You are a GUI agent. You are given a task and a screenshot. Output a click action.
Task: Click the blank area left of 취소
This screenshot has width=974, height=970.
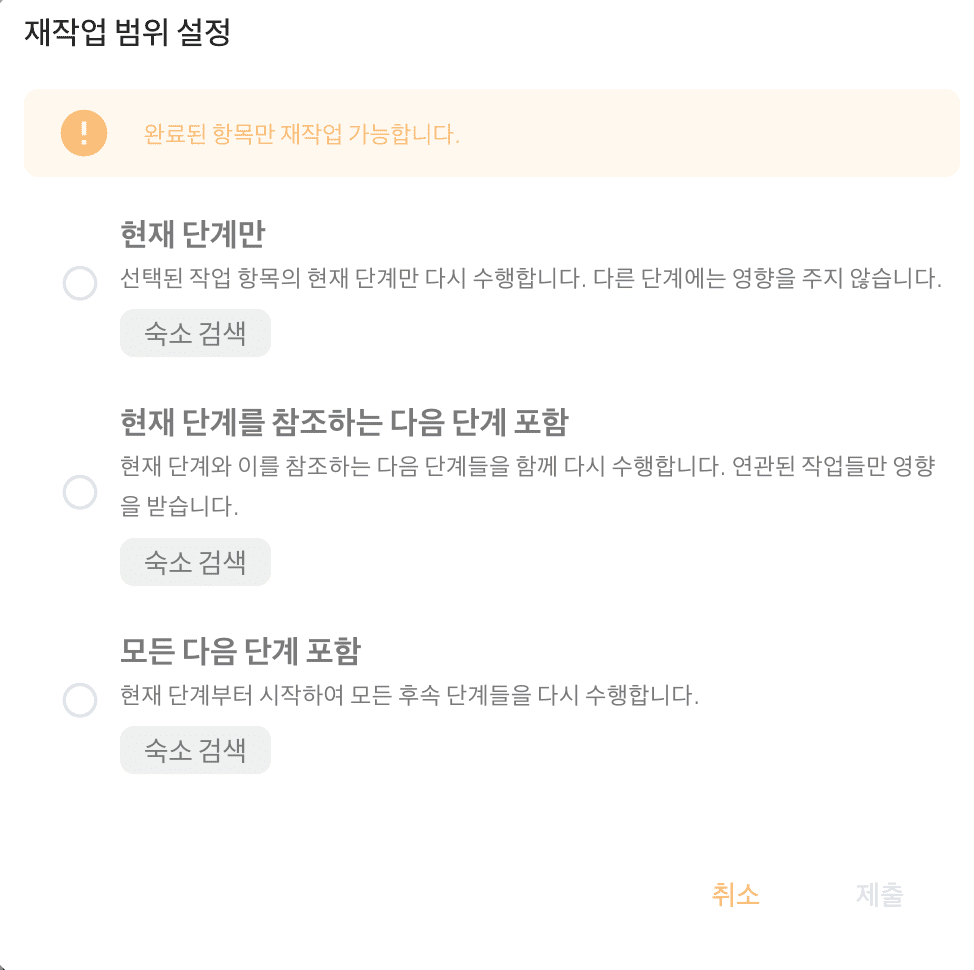click(x=400, y=895)
